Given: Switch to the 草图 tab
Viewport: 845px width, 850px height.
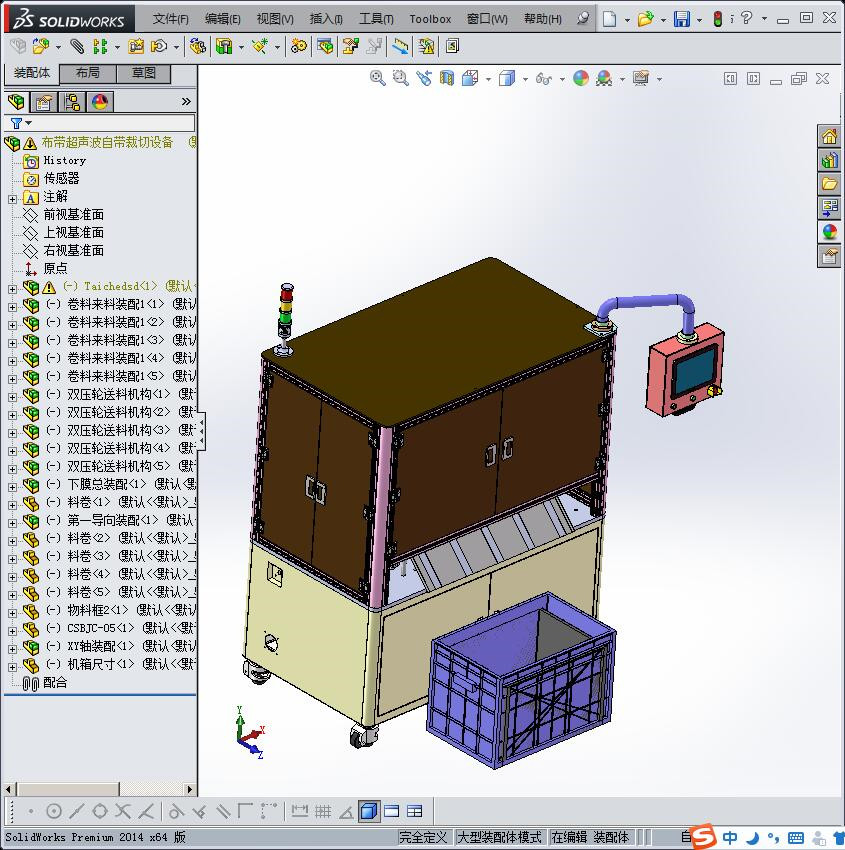Looking at the screenshot, I should 144,73.
